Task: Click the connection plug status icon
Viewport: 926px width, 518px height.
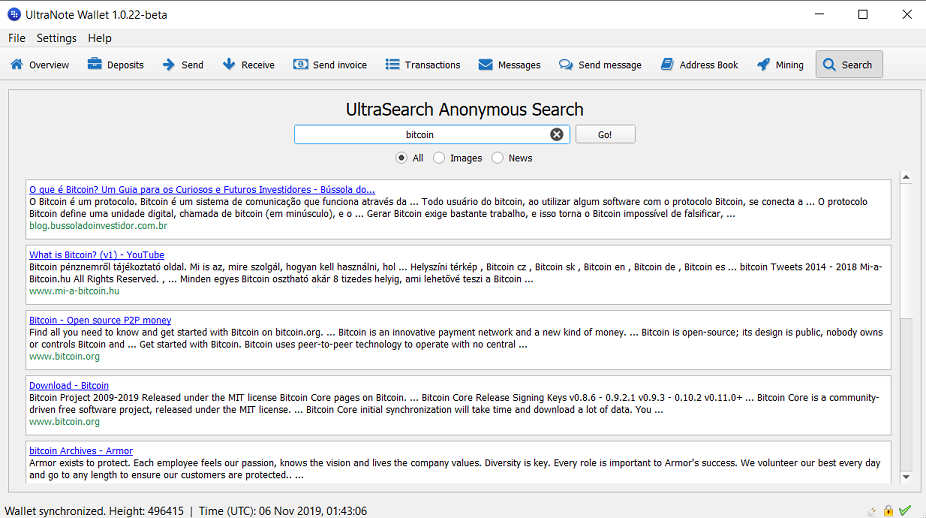Action: 872,512
